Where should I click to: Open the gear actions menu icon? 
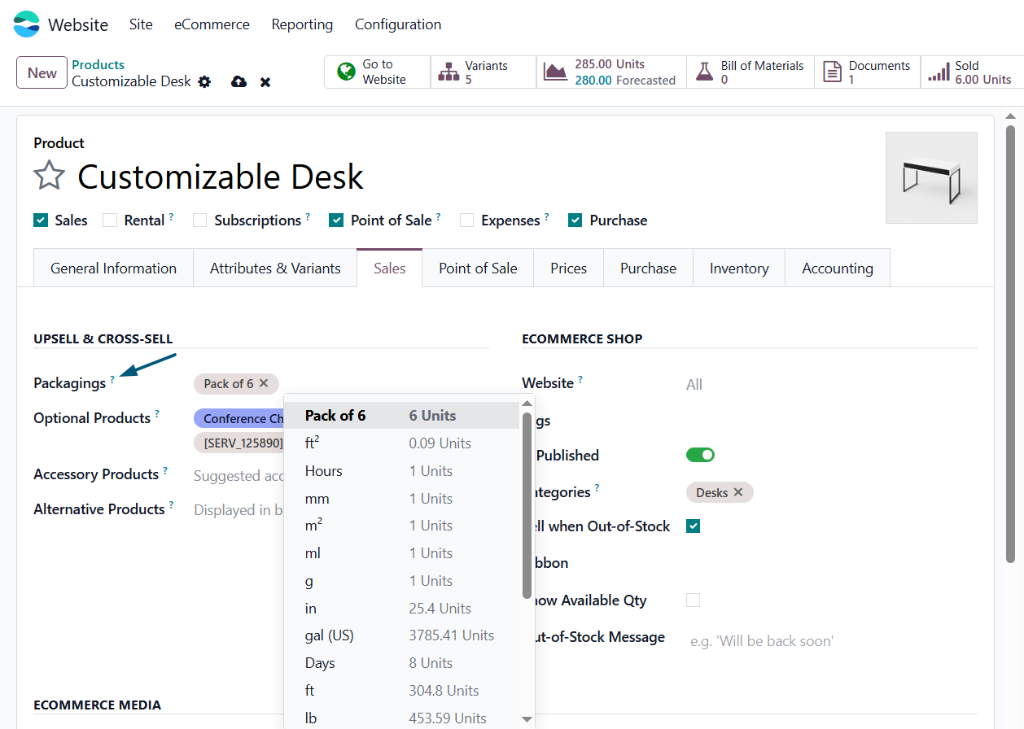click(x=205, y=82)
